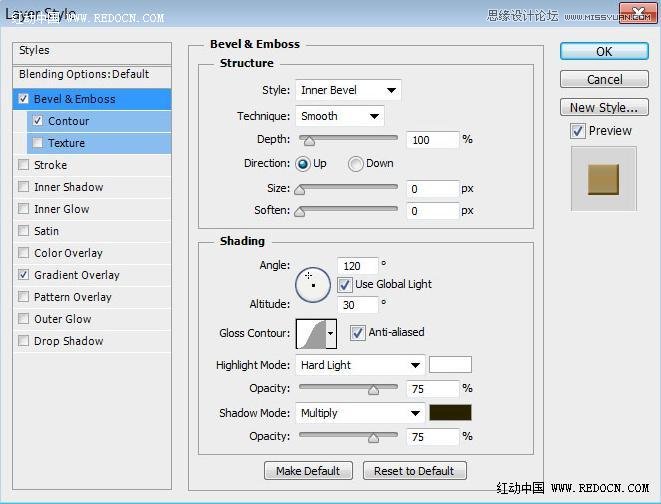The width and height of the screenshot is (661, 504).
Task: Uncheck the Preview checkbox
Action: pyautogui.click(x=578, y=131)
